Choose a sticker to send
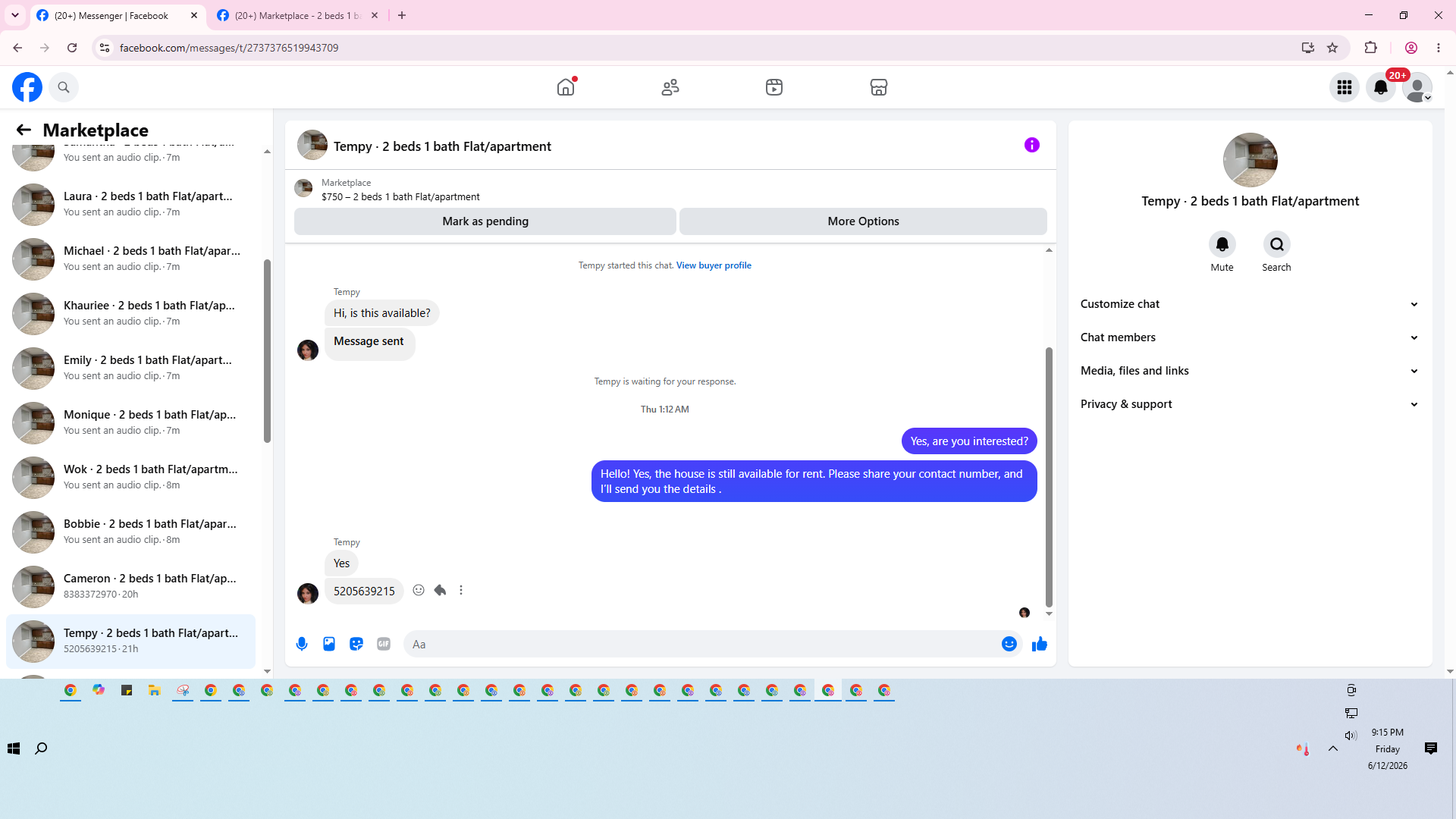 click(x=356, y=644)
